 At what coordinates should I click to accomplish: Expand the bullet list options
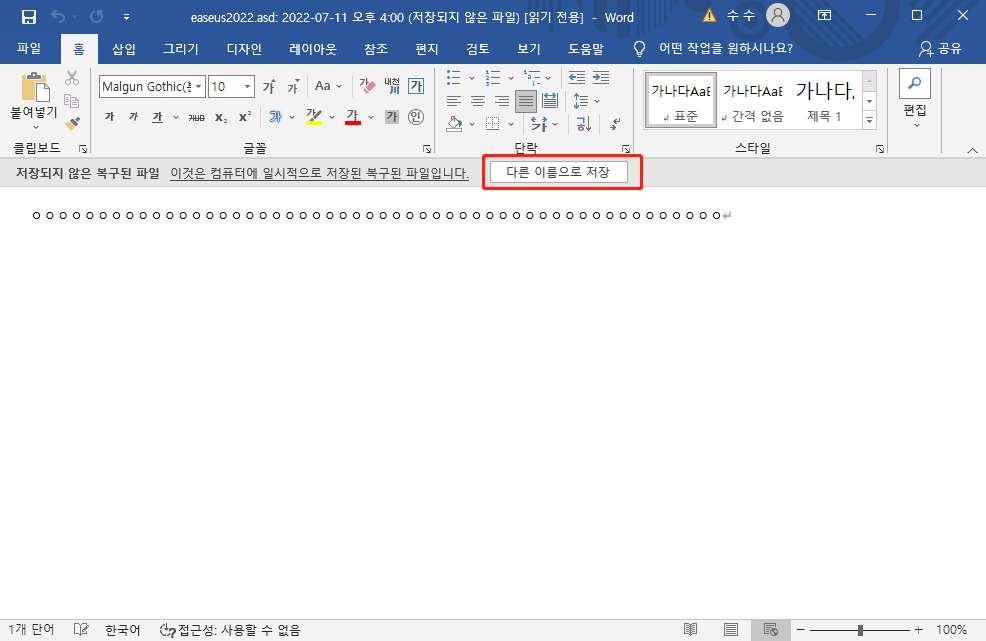[471, 78]
